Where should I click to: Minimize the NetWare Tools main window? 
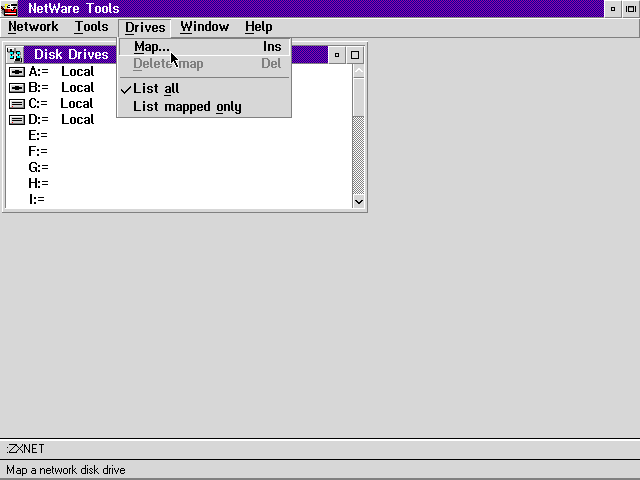pyautogui.click(x=613, y=9)
